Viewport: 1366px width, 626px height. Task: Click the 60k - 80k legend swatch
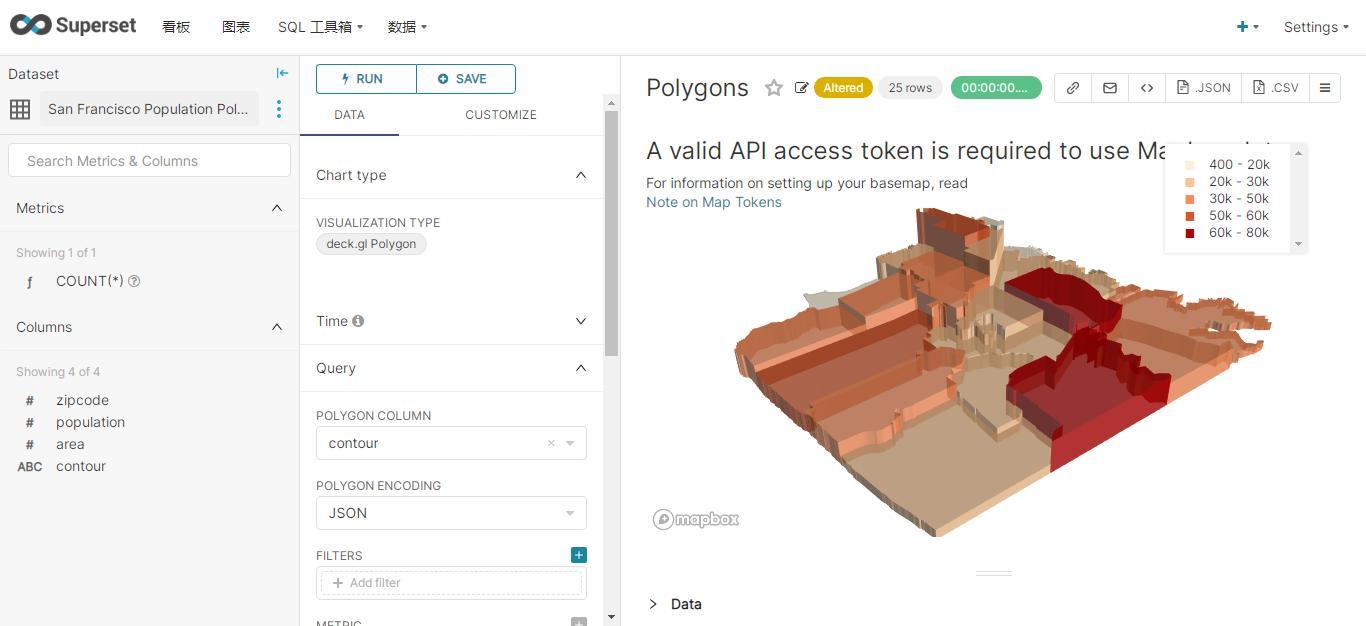(x=1190, y=233)
